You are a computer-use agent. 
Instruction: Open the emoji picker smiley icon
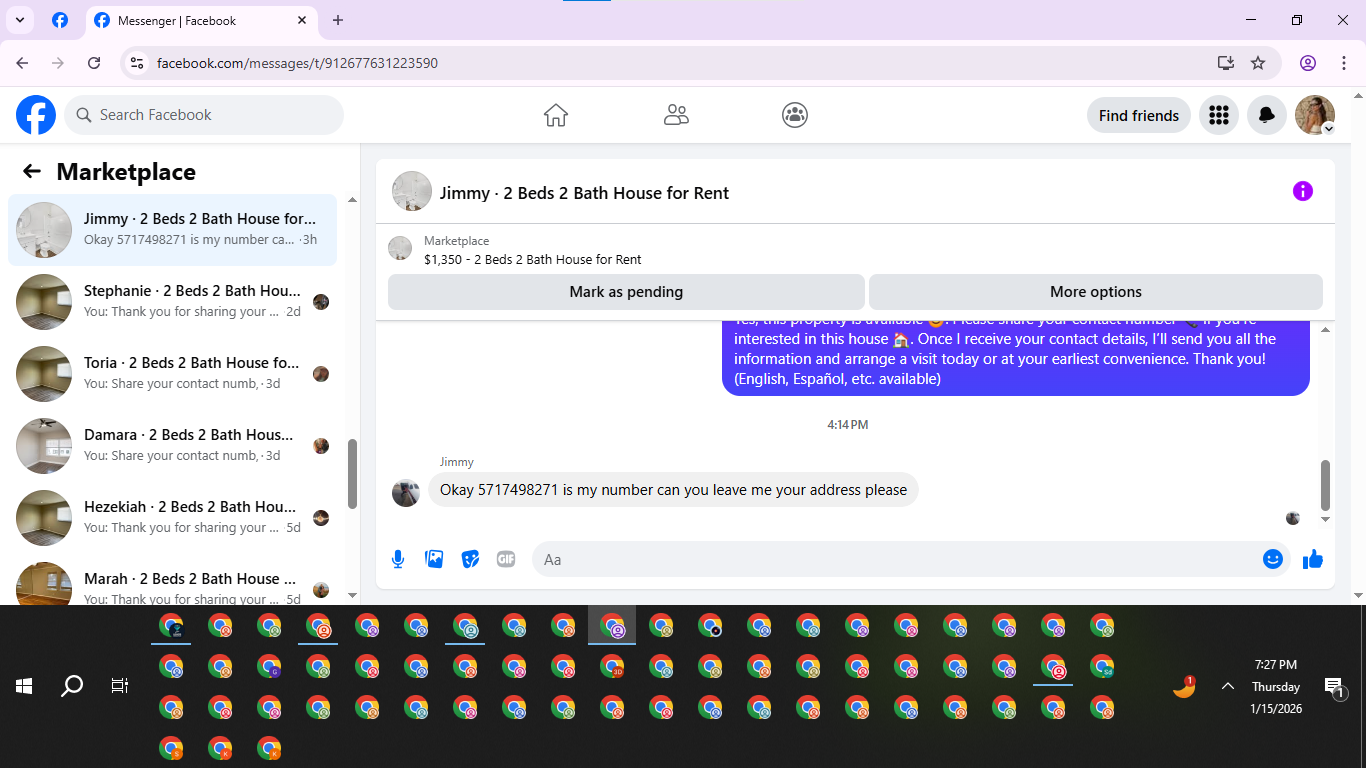pyautogui.click(x=1273, y=559)
